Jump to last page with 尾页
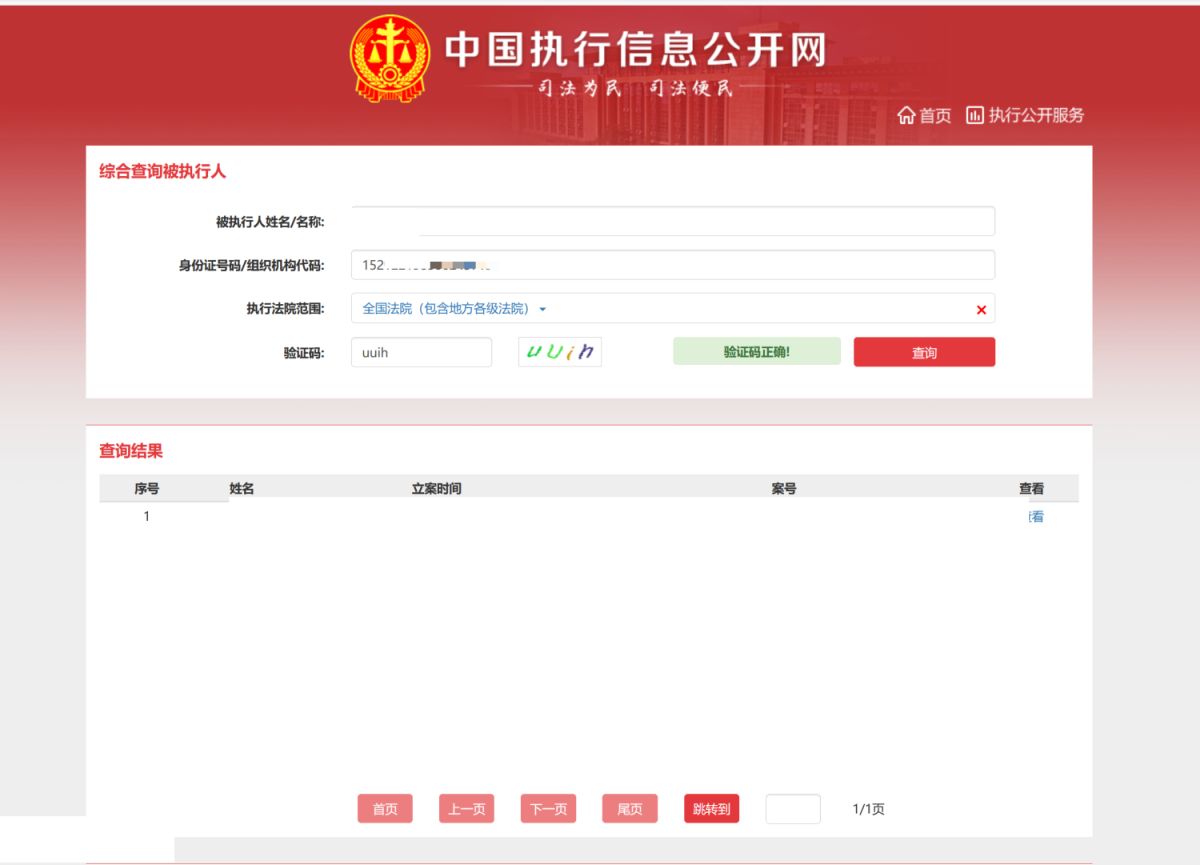This screenshot has width=1200, height=865. click(629, 809)
